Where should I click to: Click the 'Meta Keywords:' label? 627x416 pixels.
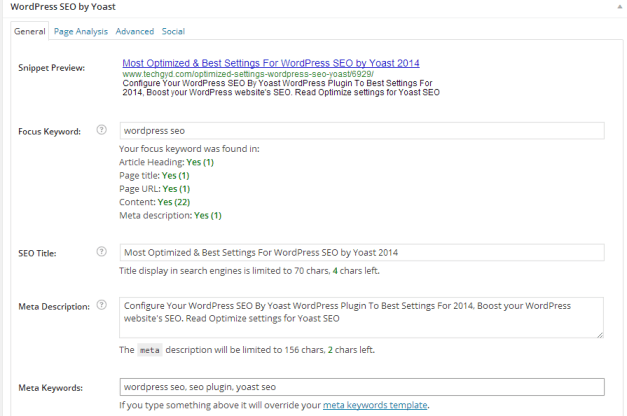(x=50, y=388)
